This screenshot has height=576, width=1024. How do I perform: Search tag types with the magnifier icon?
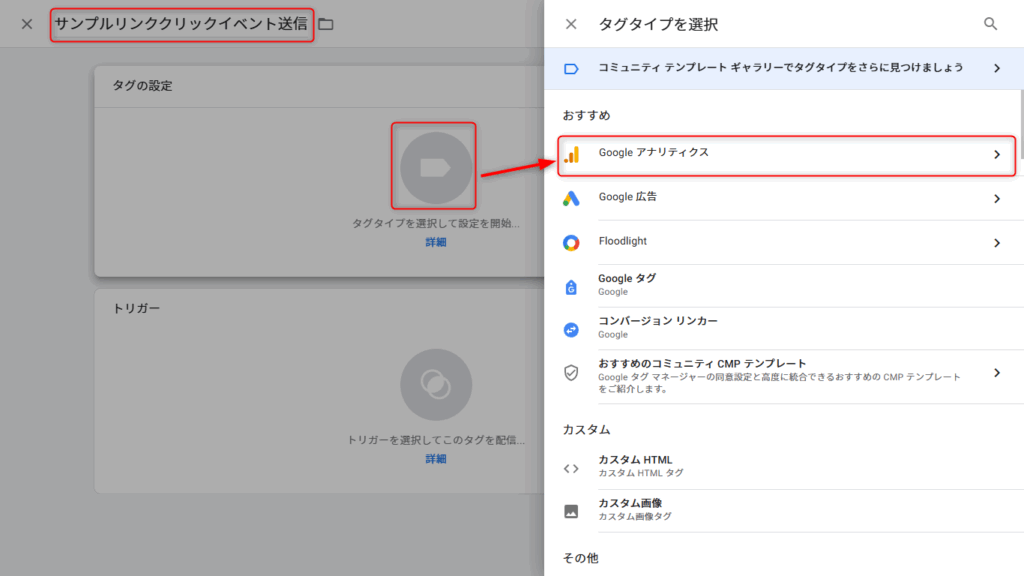coord(990,24)
